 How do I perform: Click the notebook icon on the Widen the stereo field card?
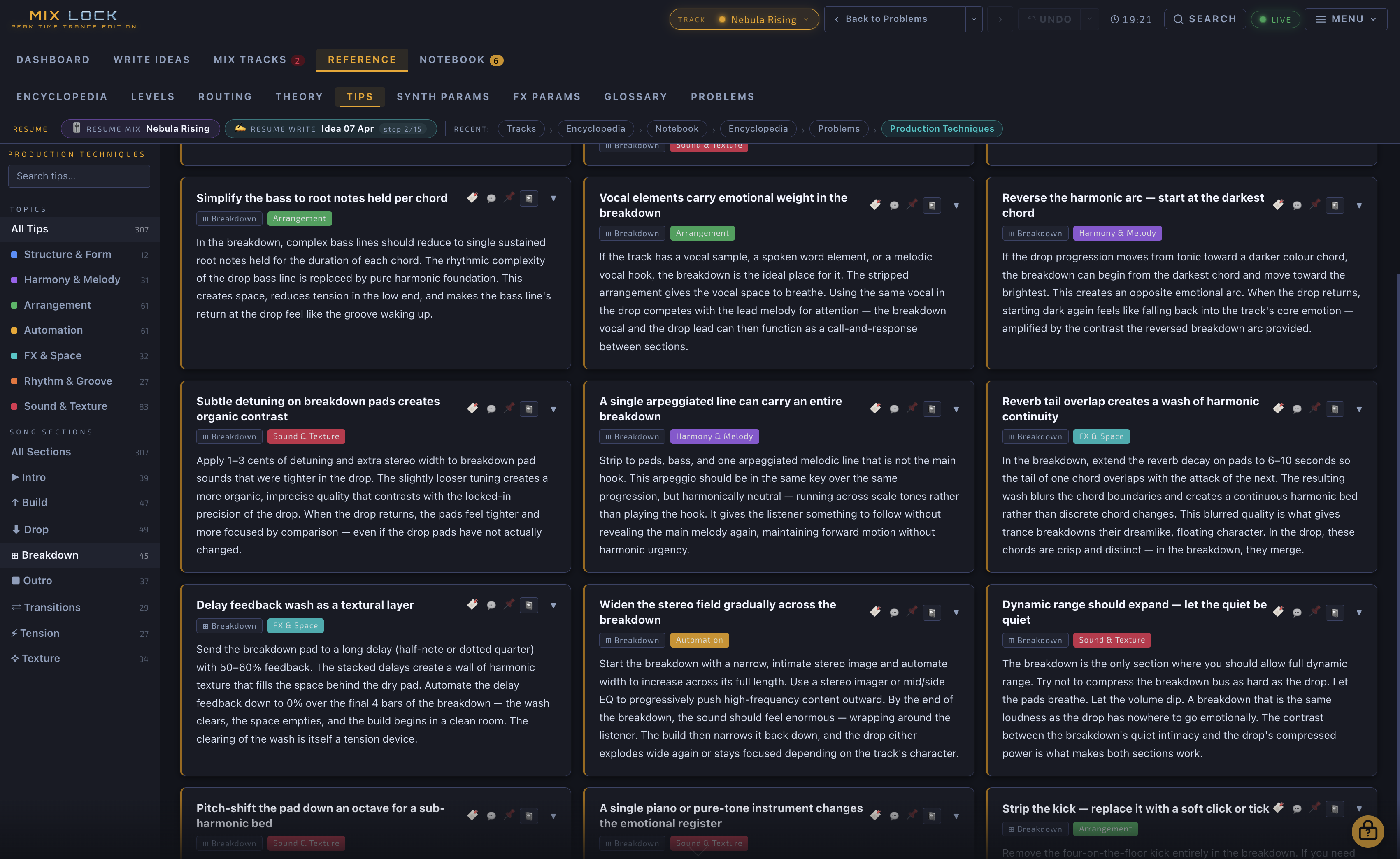(x=932, y=613)
